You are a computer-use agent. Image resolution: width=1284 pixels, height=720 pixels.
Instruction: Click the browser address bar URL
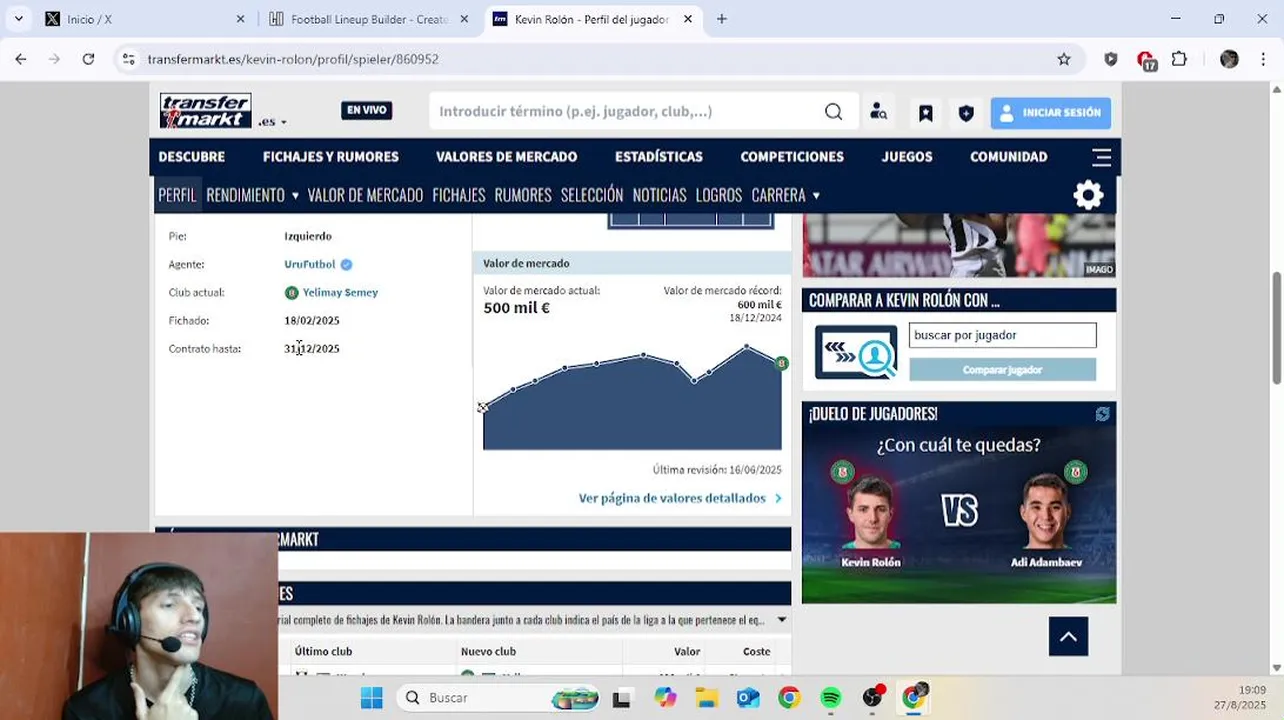(x=293, y=59)
